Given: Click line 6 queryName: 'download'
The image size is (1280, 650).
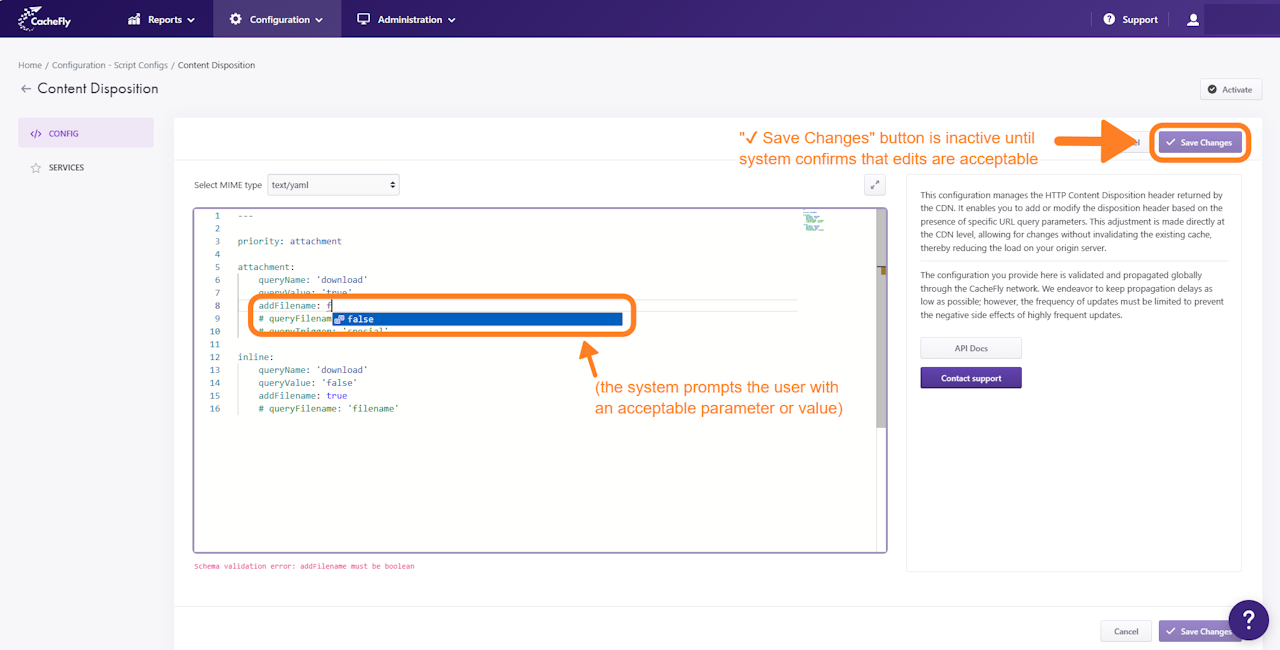Looking at the screenshot, I should pos(313,280).
